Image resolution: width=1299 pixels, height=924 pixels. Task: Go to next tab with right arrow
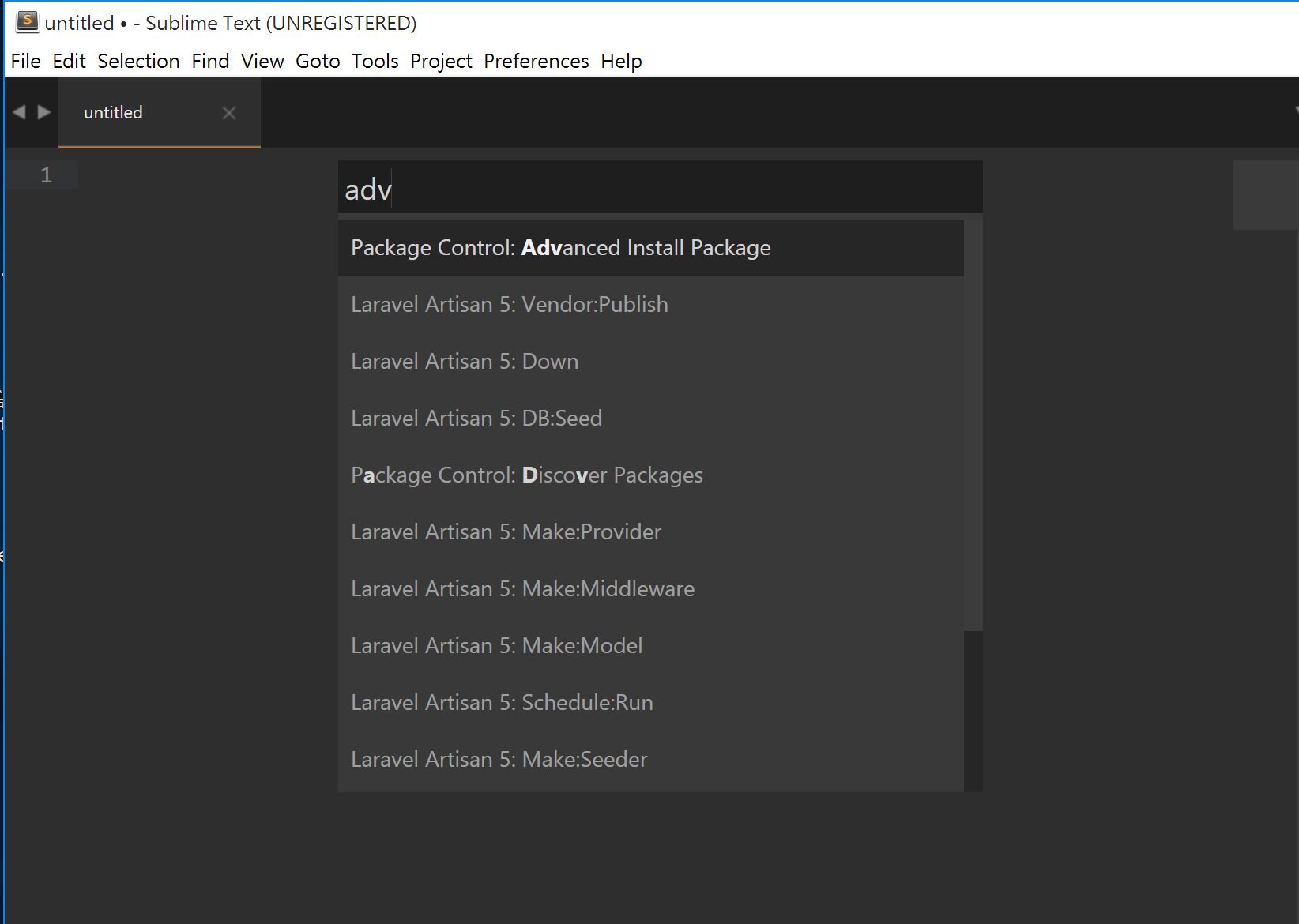point(44,112)
